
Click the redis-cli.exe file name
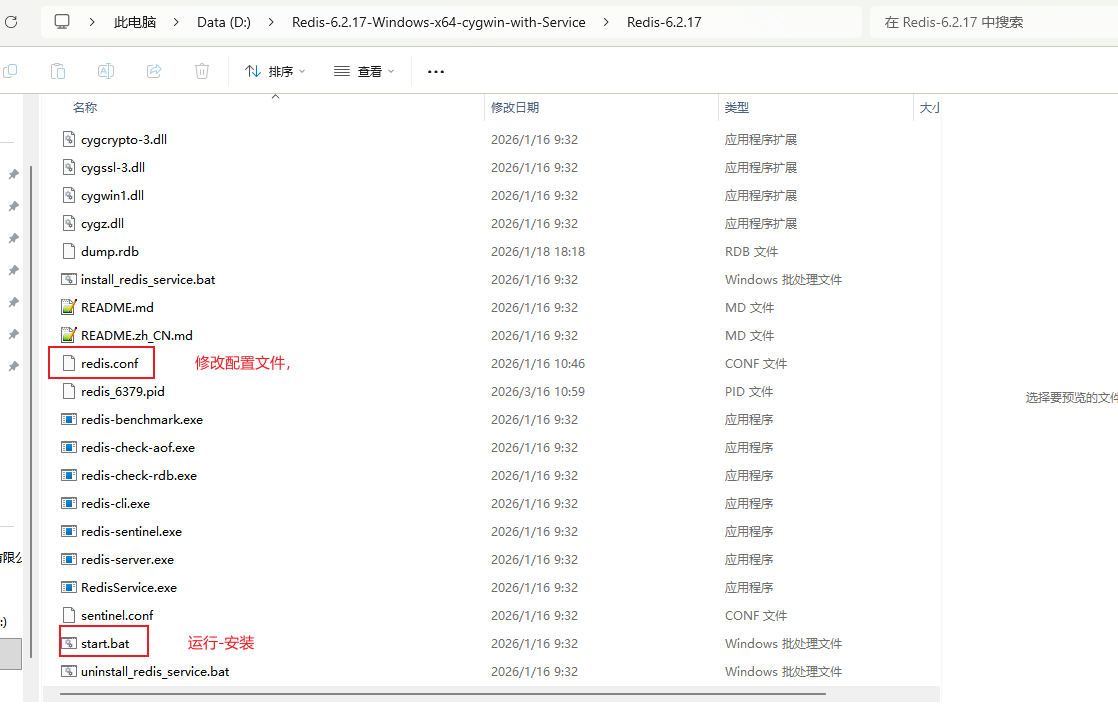coord(116,503)
